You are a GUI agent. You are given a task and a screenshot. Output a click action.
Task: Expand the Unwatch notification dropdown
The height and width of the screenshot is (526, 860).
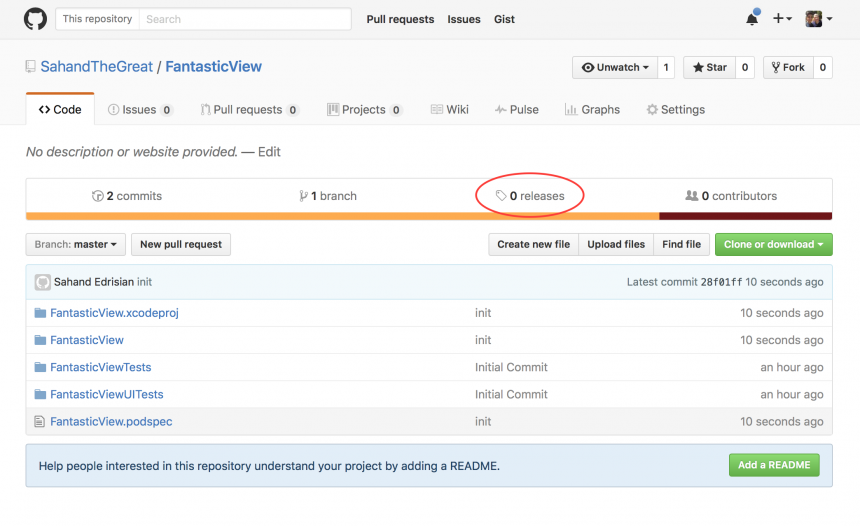click(614, 67)
